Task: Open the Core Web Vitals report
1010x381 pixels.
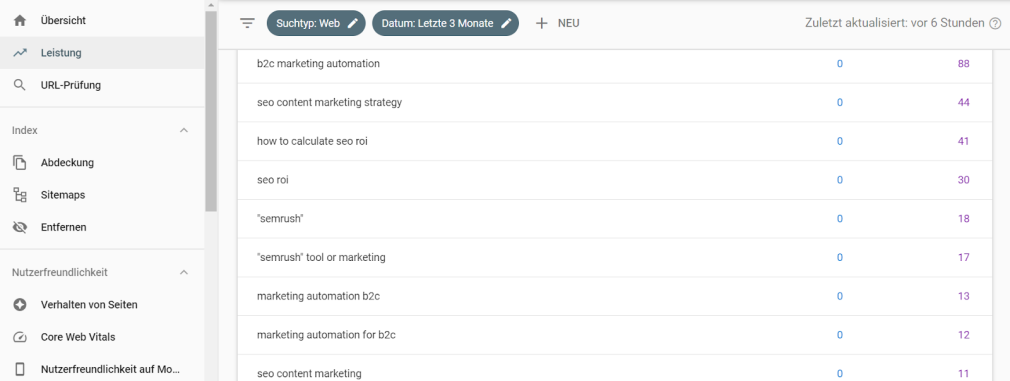Action: tap(102, 337)
